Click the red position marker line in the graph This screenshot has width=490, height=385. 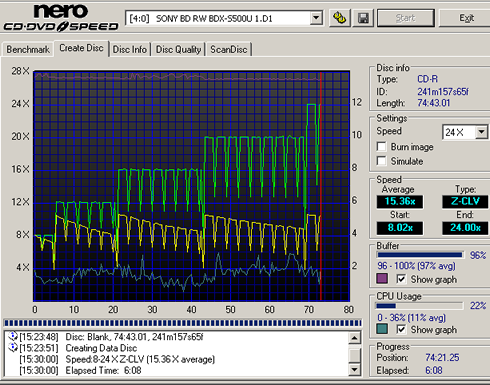(321, 186)
